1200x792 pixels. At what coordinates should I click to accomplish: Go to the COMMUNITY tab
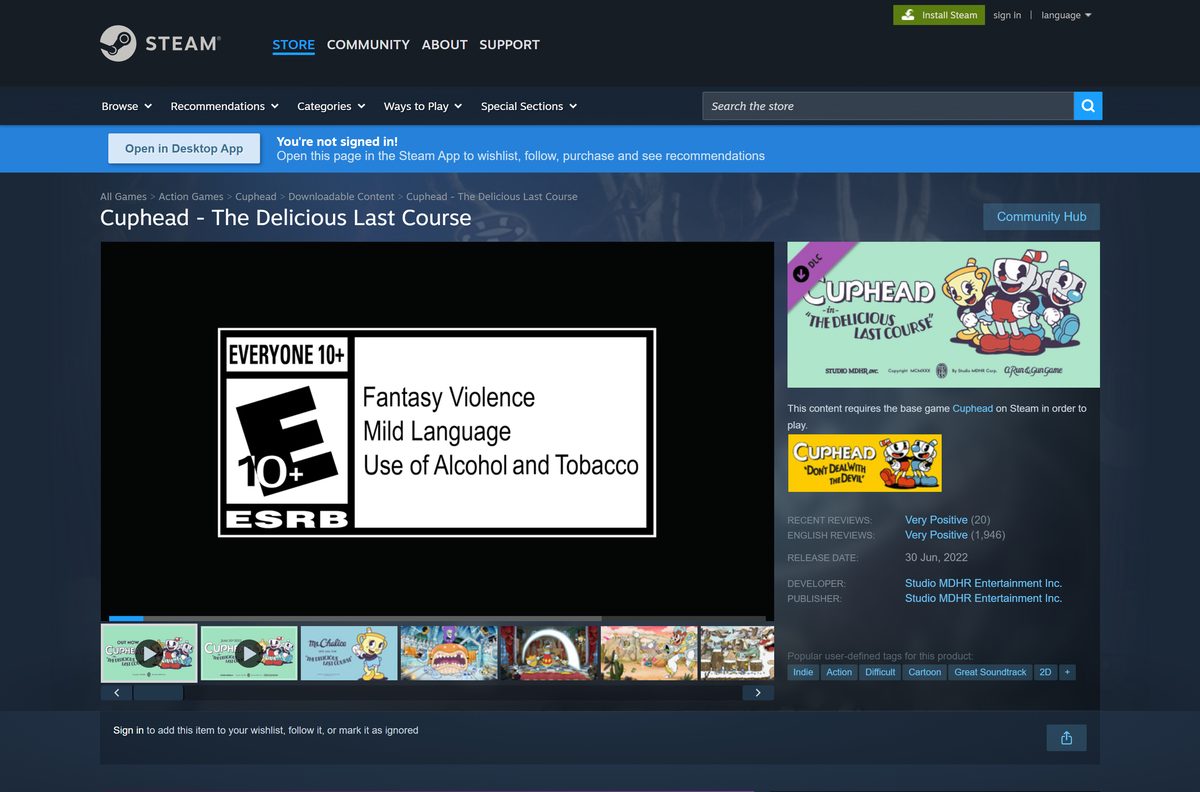coord(368,44)
